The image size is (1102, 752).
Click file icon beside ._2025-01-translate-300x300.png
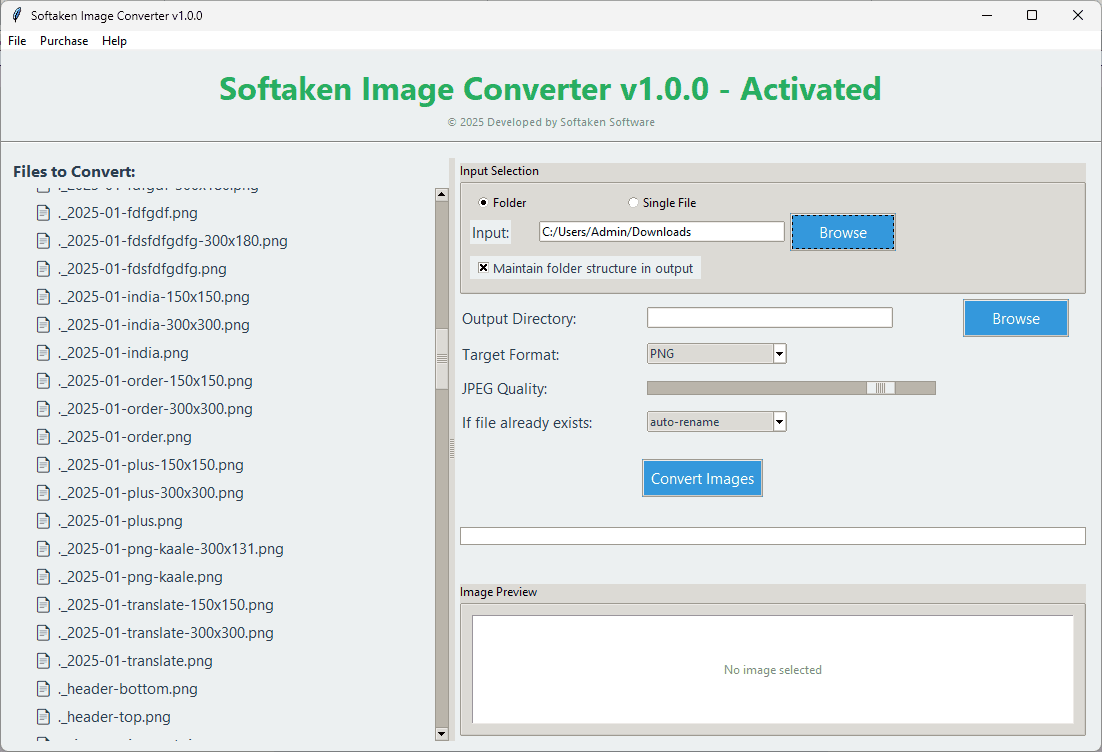pyautogui.click(x=44, y=633)
